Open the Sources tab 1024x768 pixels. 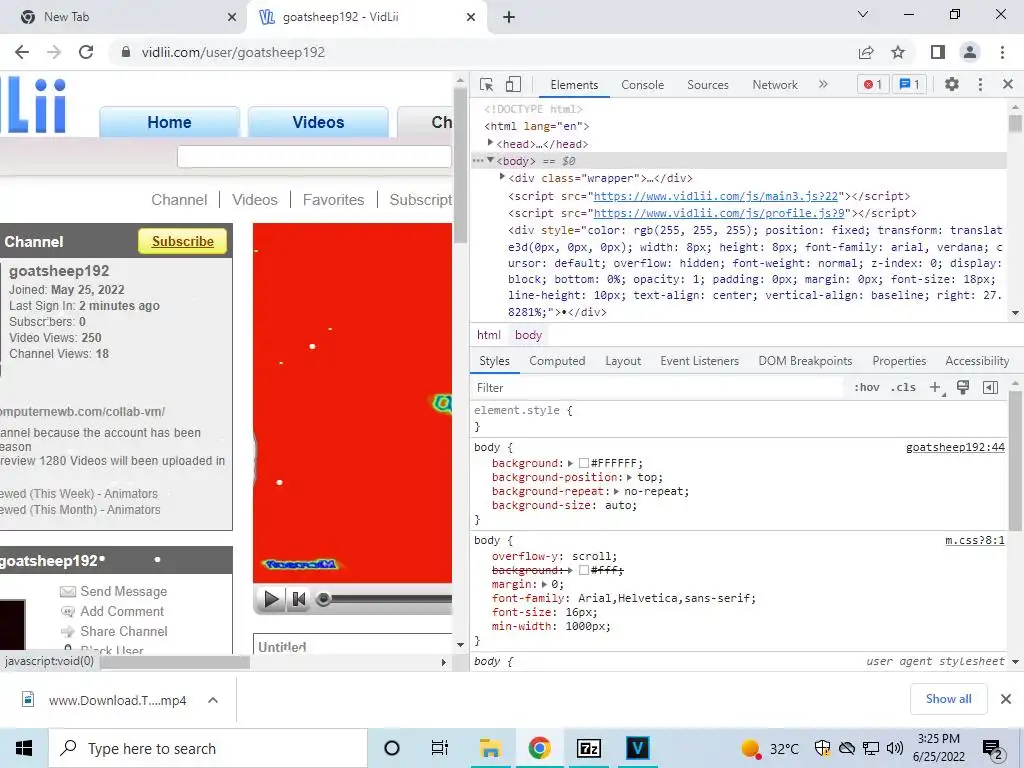coord(708,85)
